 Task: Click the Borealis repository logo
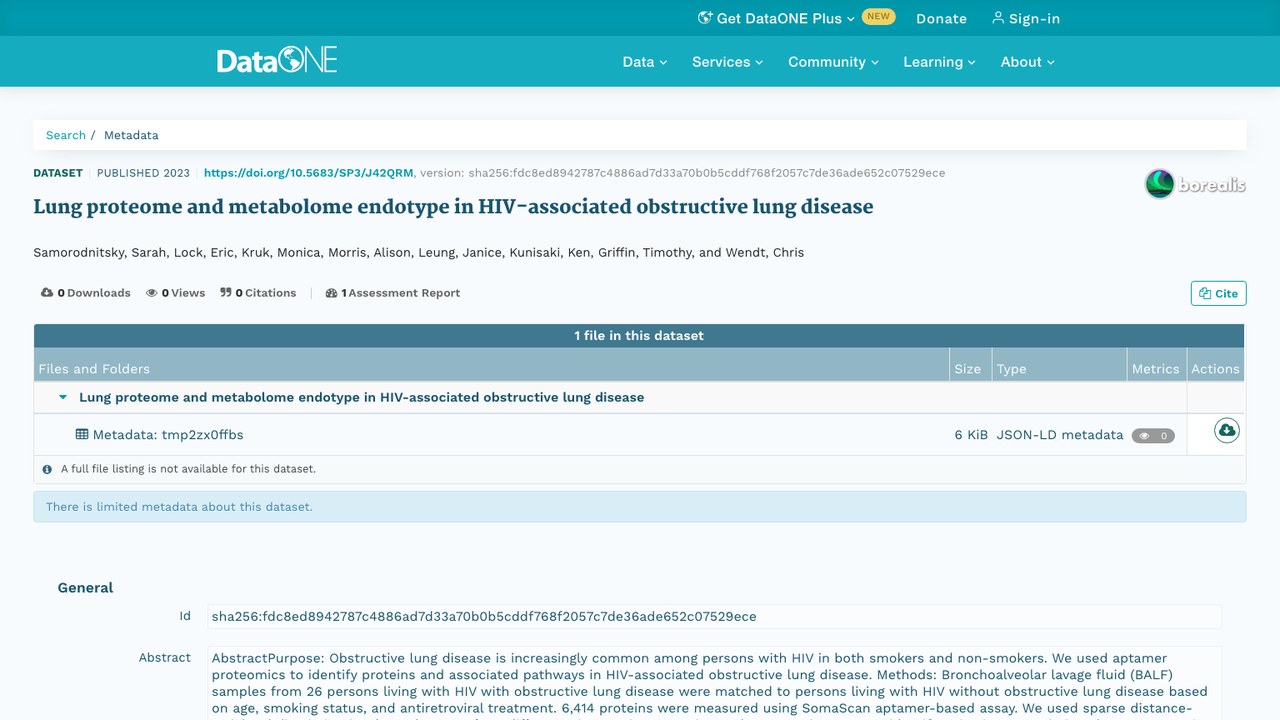1195,184
